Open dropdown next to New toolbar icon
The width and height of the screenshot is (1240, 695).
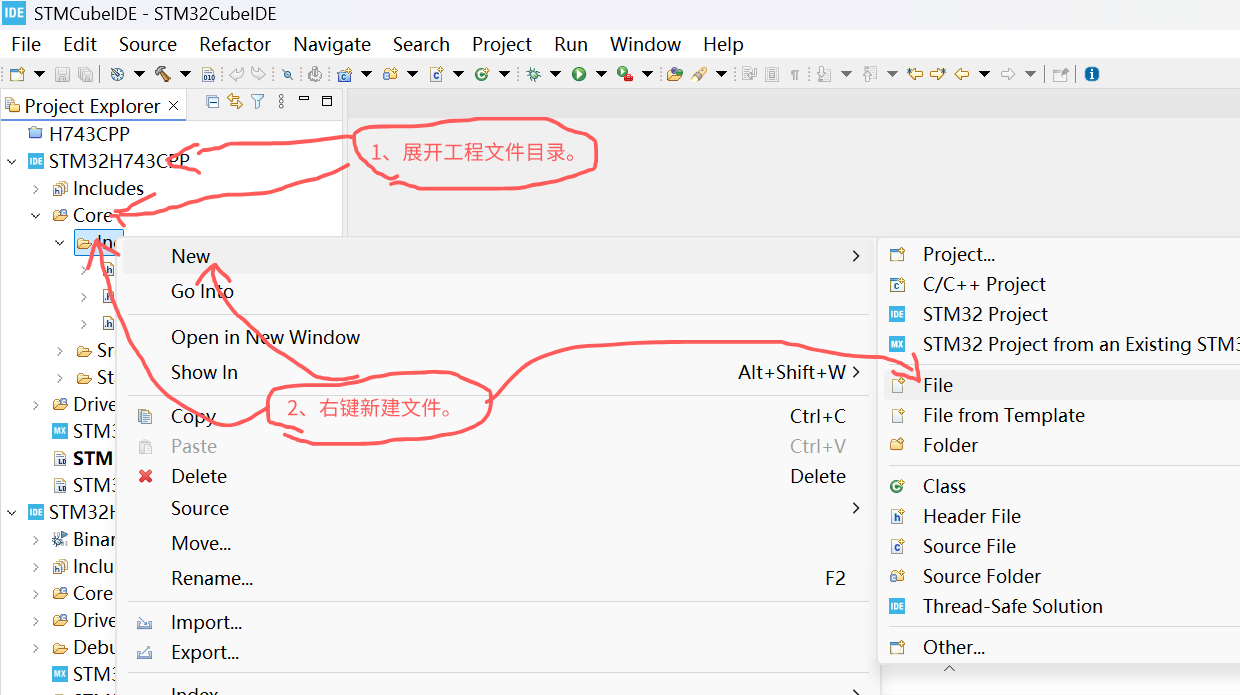(x=39, y=74)
